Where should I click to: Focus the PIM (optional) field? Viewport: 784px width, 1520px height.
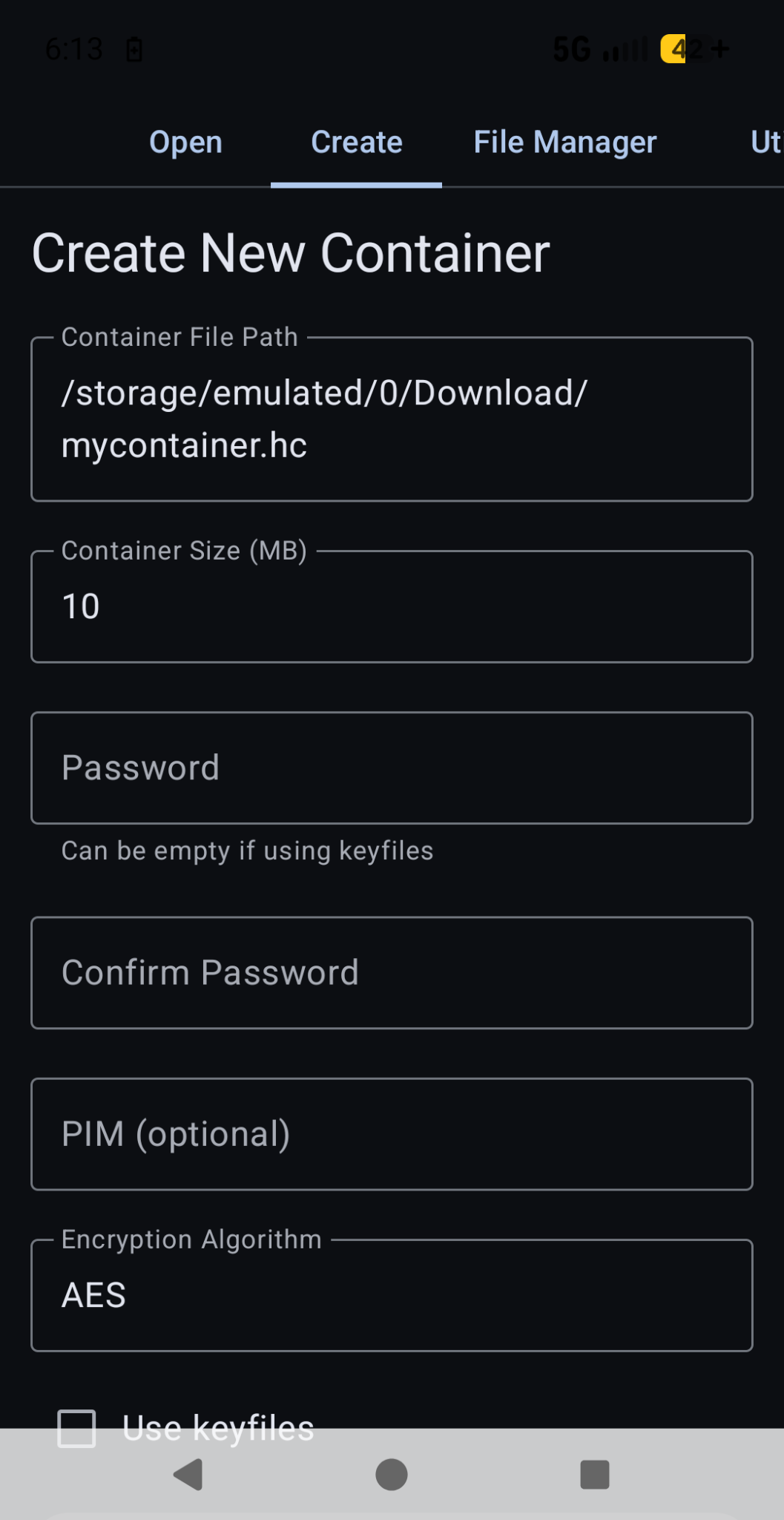click(392, 1134)
